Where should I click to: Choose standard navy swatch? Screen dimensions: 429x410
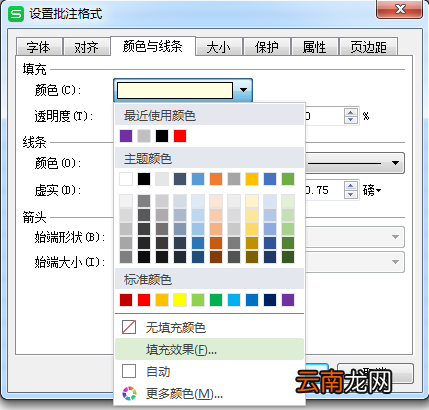(270, 300)
